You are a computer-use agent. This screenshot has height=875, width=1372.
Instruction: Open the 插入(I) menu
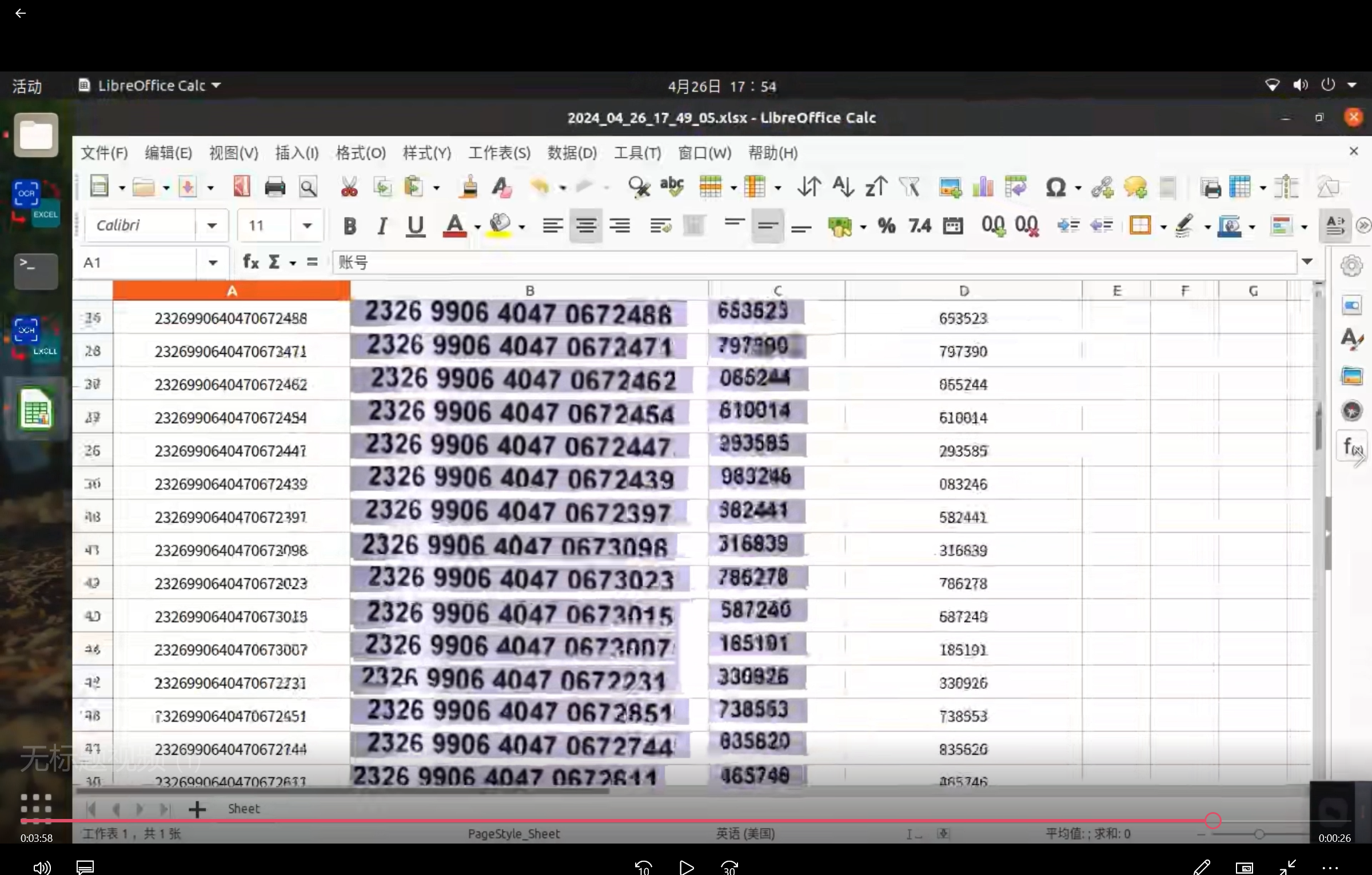coord(297,153)
